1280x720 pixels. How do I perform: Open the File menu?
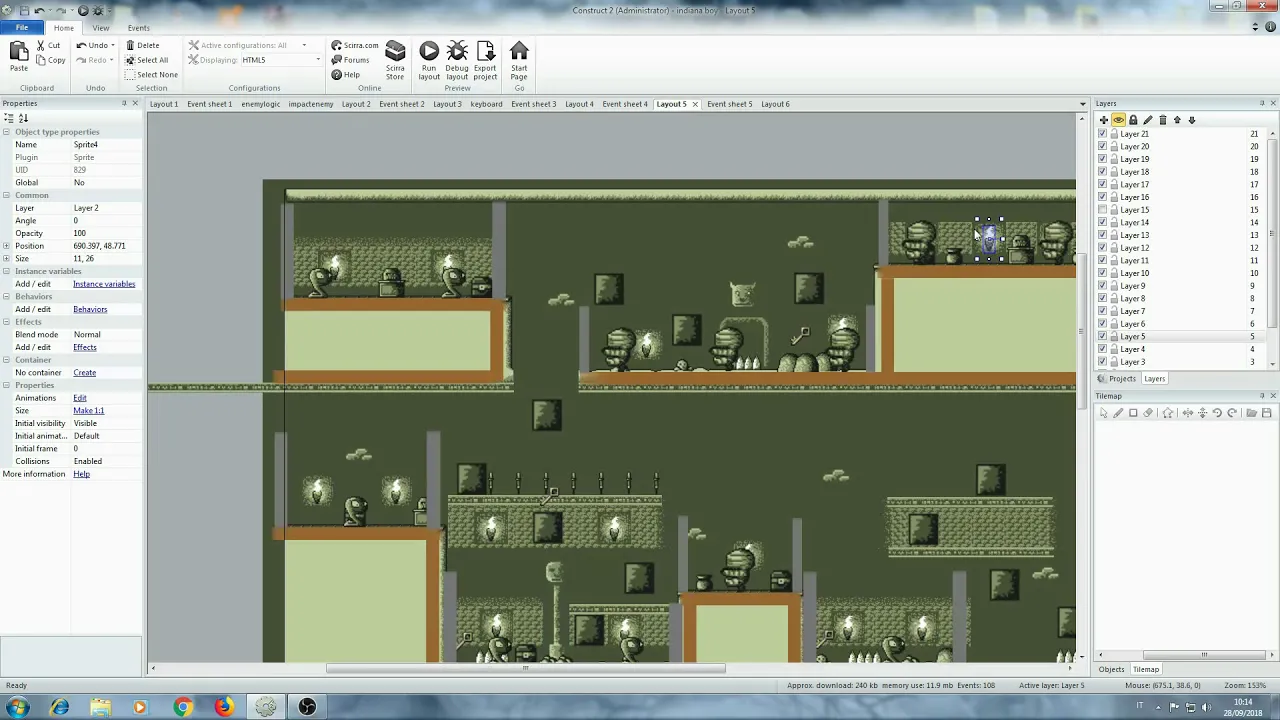[x=22, y=28]
